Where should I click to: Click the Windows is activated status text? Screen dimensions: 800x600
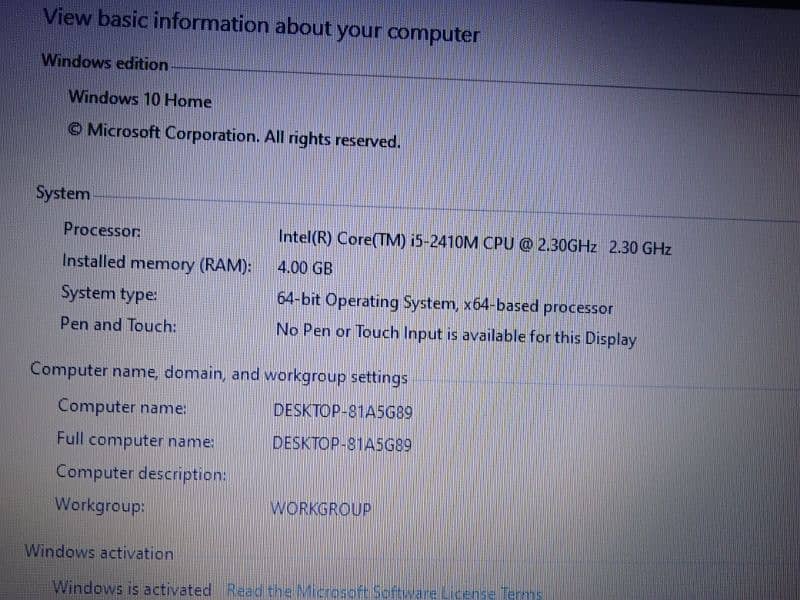(132, 589)
